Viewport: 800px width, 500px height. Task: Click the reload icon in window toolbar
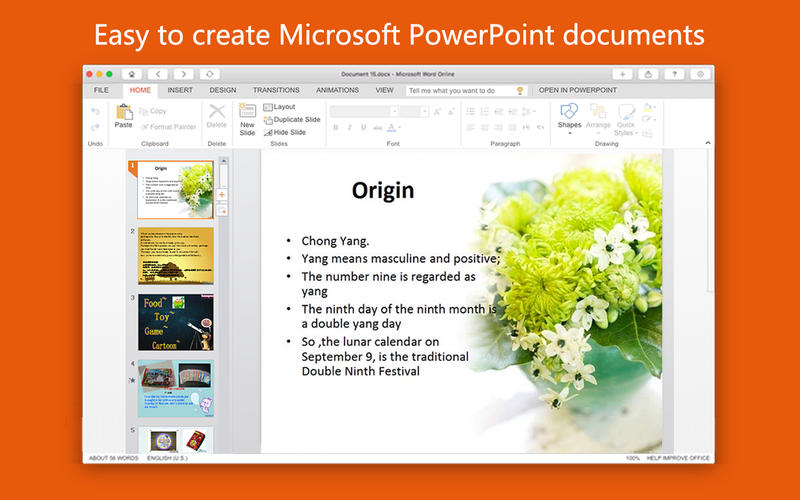pyautogui.click(x=210, y=74)
